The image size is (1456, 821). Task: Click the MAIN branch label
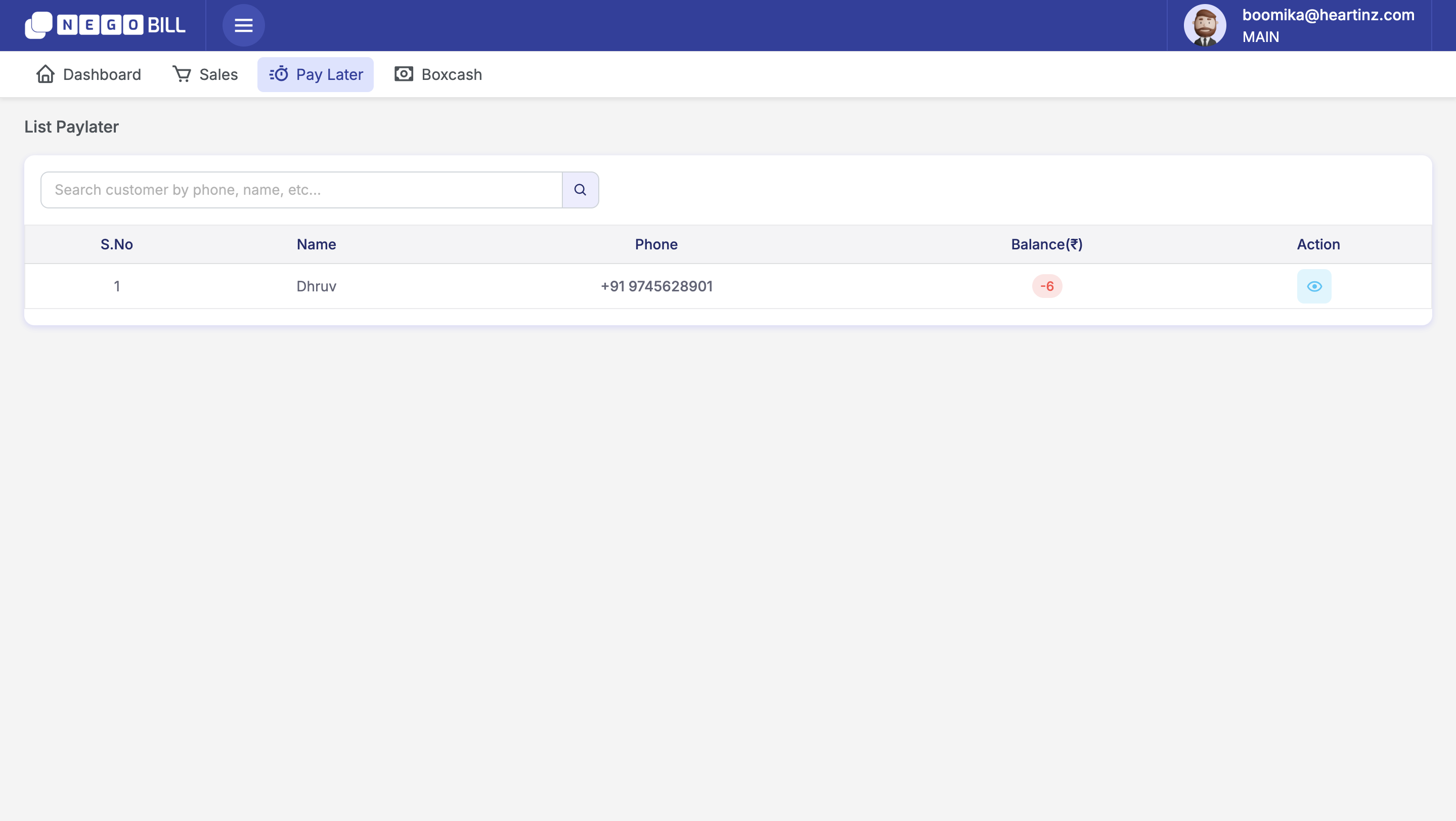1260,37
